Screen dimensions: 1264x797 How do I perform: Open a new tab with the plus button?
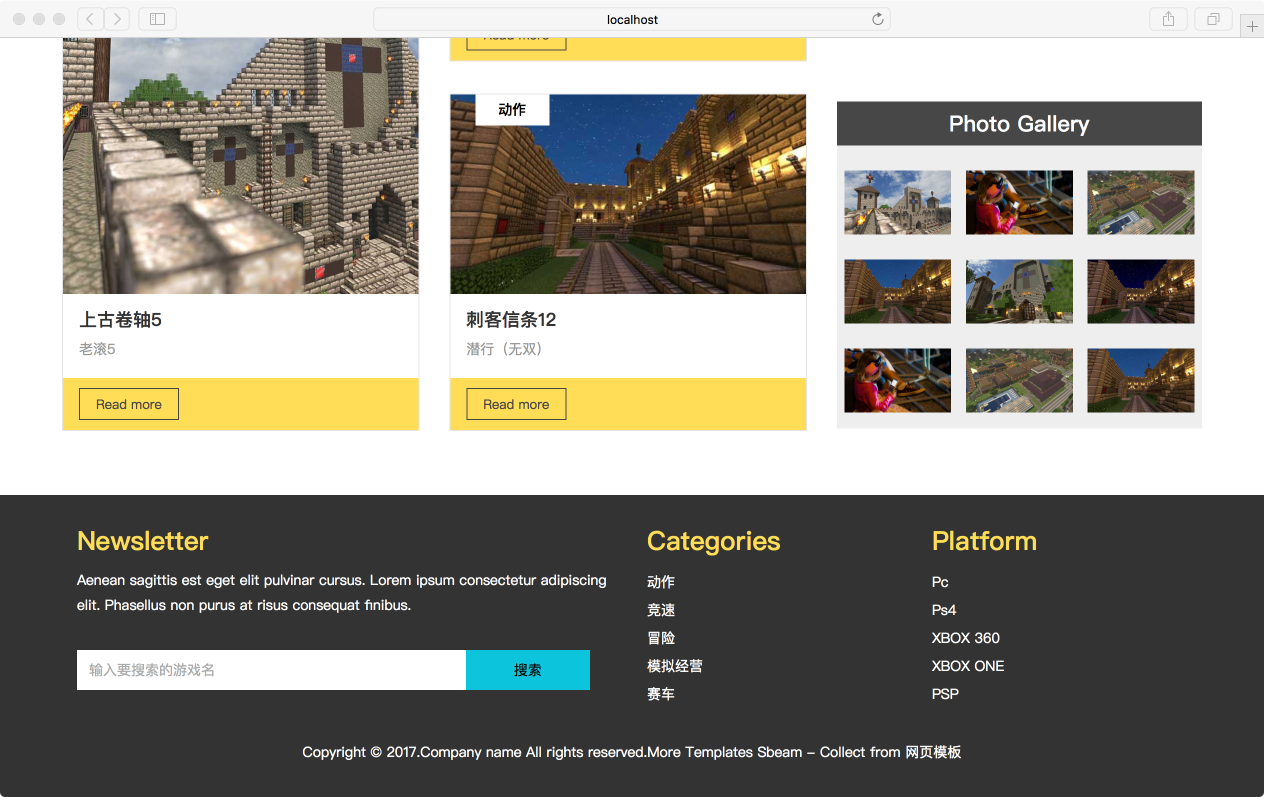click(x=1252, y=27)
